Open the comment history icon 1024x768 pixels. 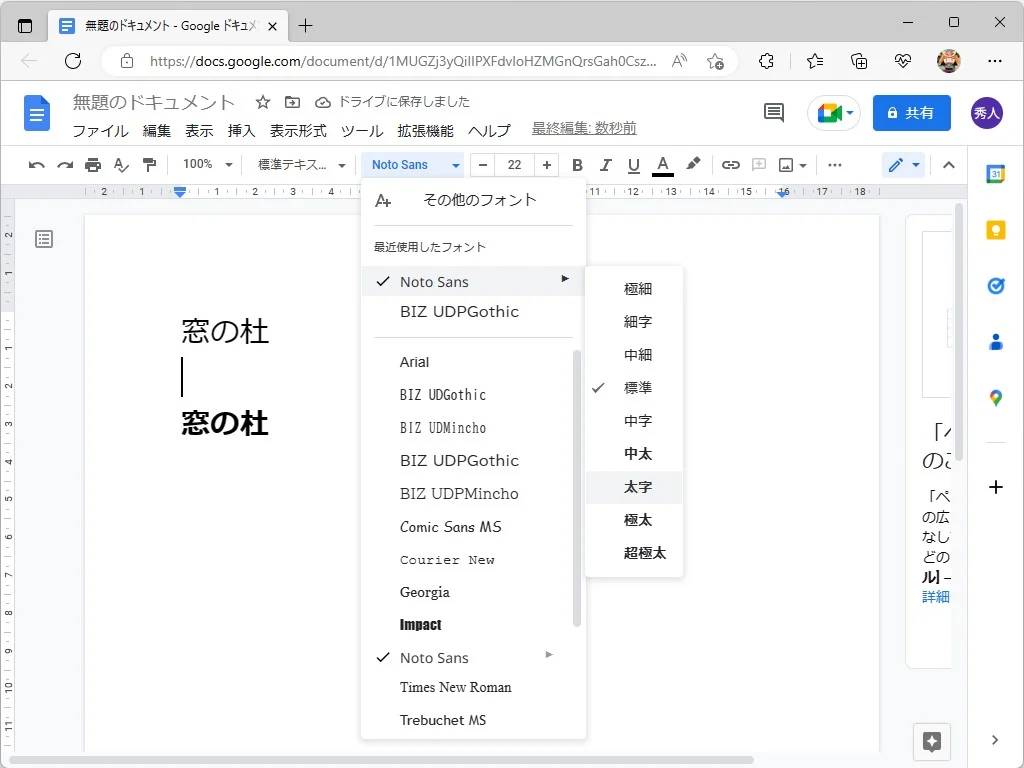click(774, 113)
